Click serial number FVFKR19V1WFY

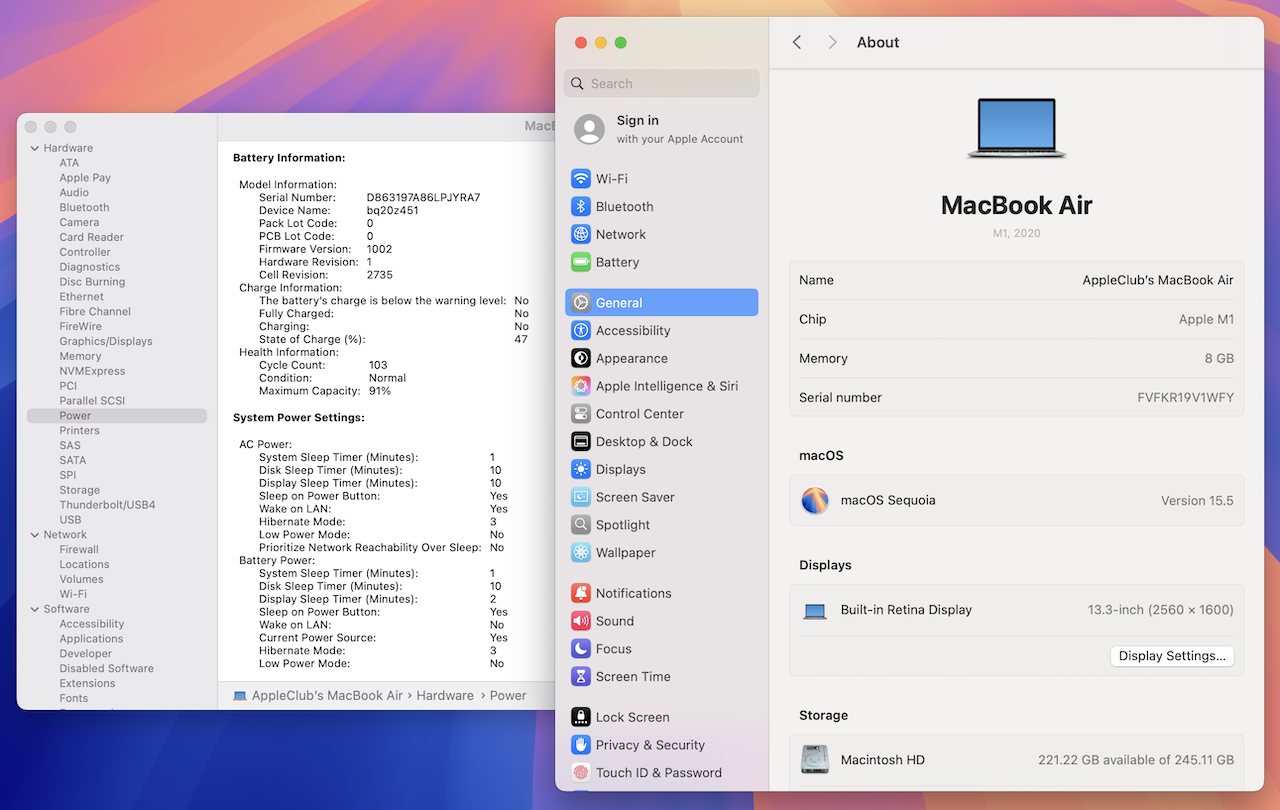[1185, 398]
